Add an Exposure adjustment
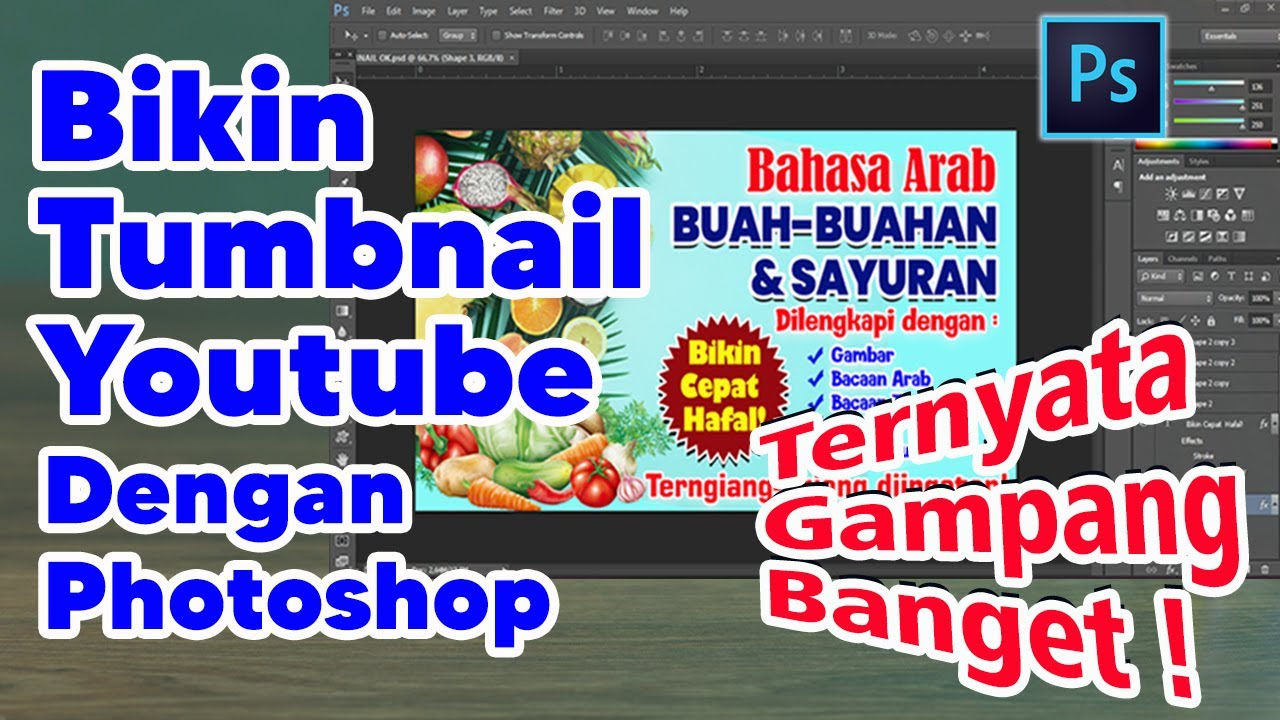 (1222, 194)
